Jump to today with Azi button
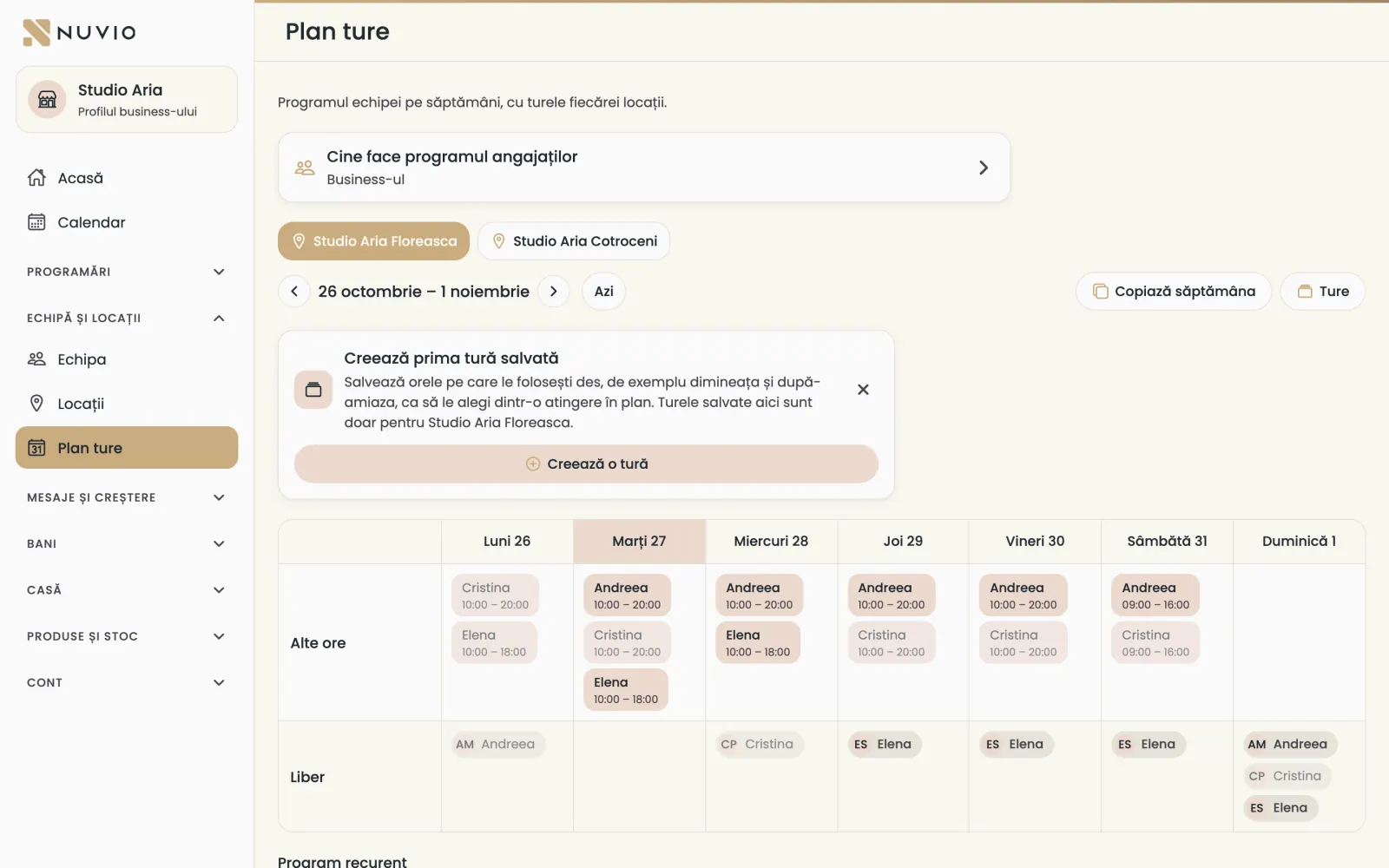The width and height of the screenshot is (1389, 868). point(604,292)
